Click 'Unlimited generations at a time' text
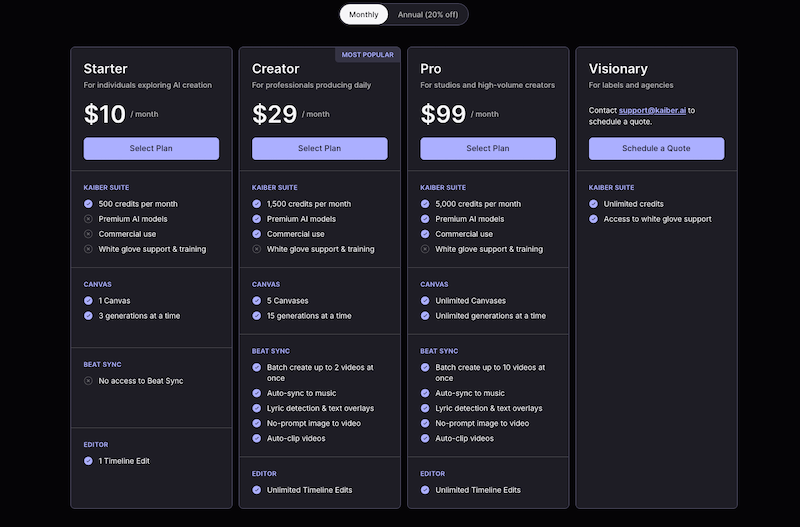The width and height of the screenshot is (800, 527). point(490,316)
